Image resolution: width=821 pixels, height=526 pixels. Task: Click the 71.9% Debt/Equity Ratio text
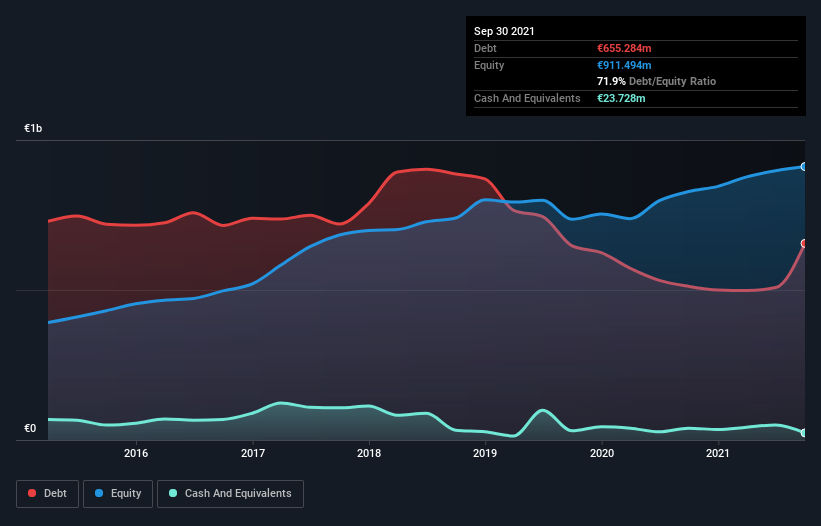coord(656,81)
